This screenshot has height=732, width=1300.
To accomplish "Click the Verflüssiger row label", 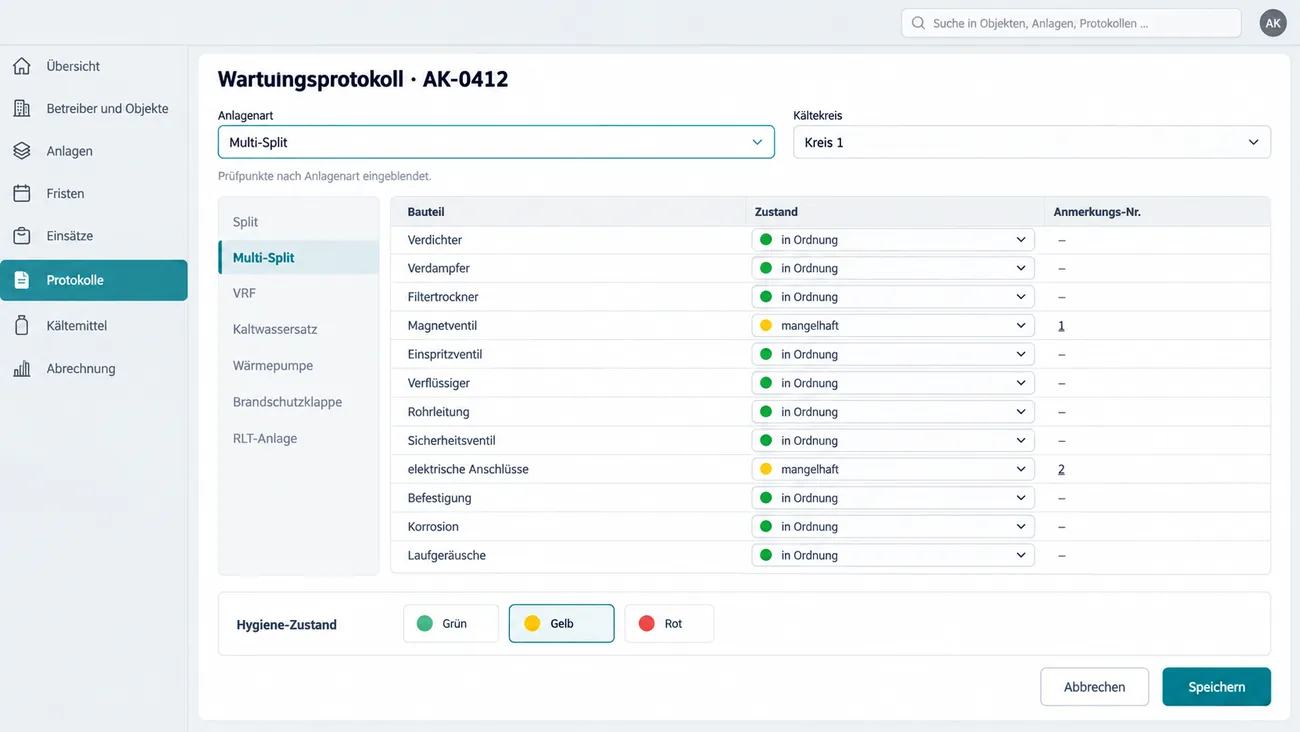I will click(x=438, y=383).
